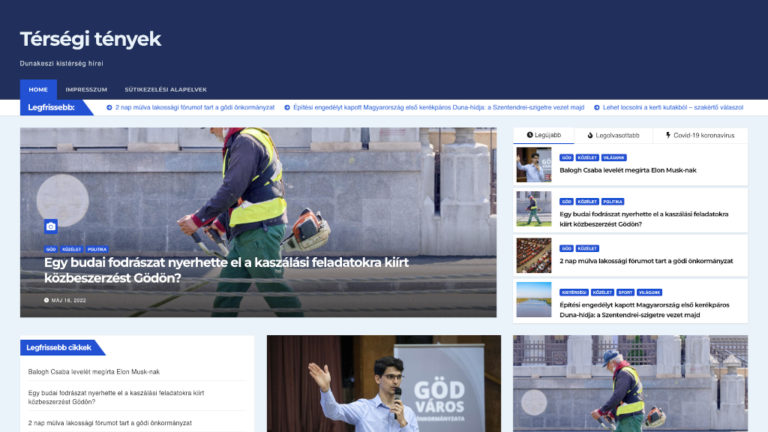Open featured article headline about budai fodrászat
The height and width of the screenshot is (432, 768).
tap(225, 270)
